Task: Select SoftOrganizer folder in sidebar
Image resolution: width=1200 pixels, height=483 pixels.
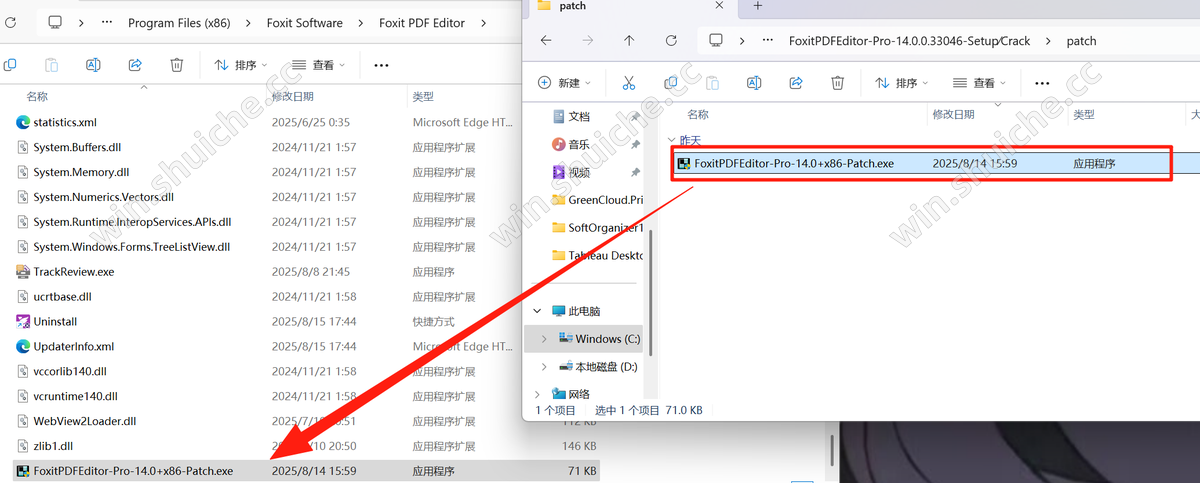Action: [597, 227]
